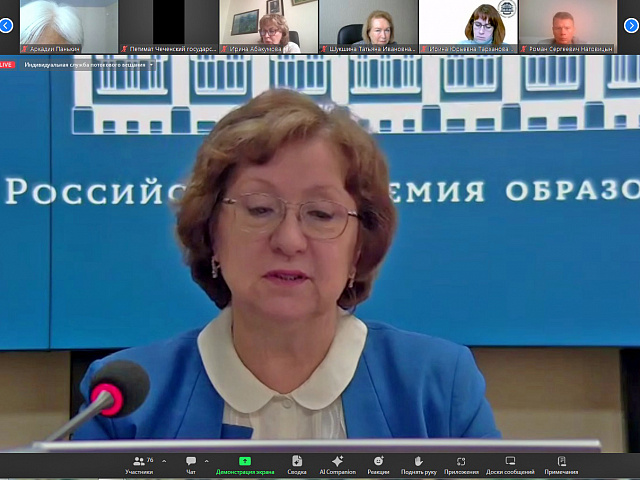The height and width of the screenshot is (480, 640).
Task: Open the Примечания notes icon
Action: point(561,461)
